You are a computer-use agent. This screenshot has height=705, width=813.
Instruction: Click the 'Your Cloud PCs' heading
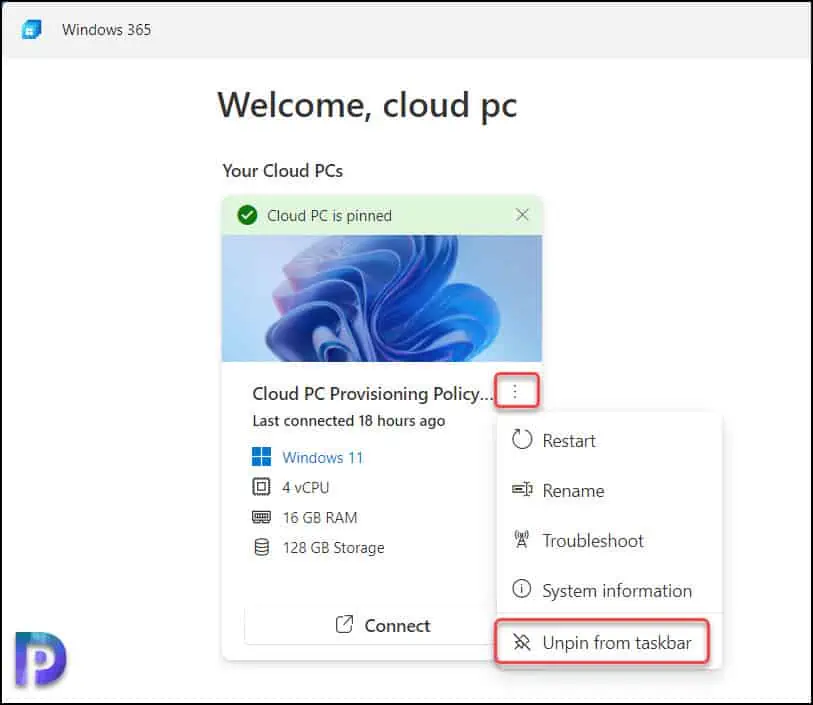coord(283,171)
